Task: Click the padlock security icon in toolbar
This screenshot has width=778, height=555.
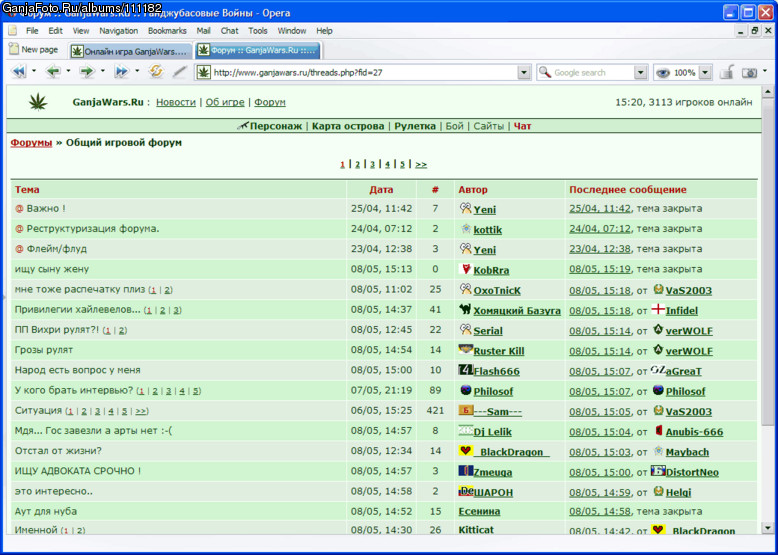Action: point(727,72)
